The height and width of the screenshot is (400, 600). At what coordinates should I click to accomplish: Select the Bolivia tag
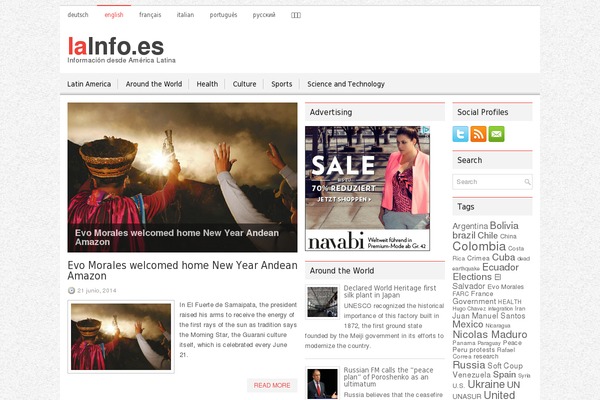pyautogui.click(x=504, y=225)
